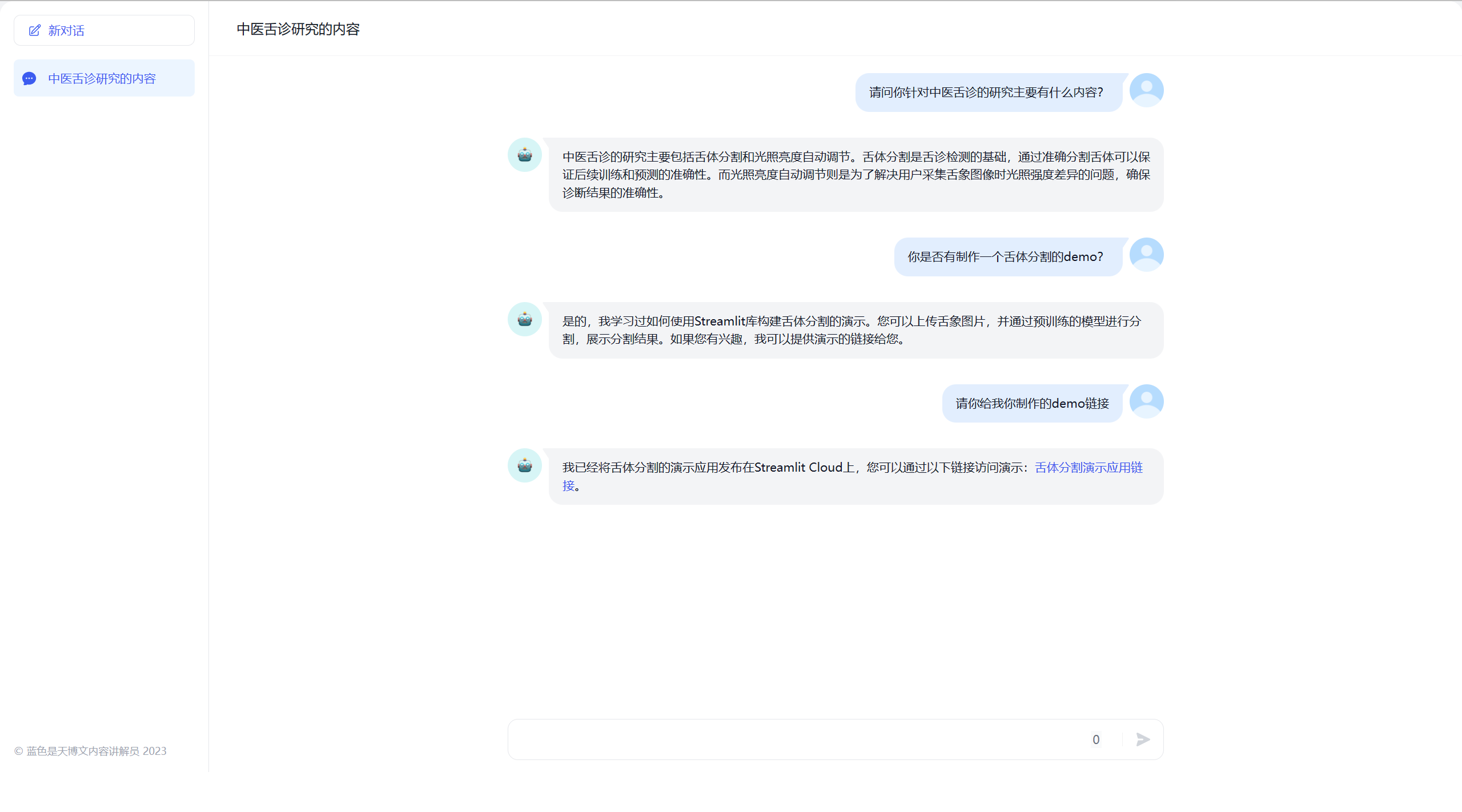Click the first robot avatar icon
Viewport: 1462px width, 812px height.
point(524,155)
